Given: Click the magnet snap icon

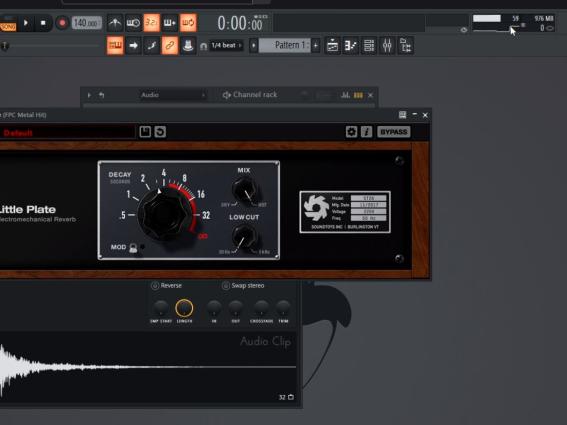Looking at the screenshot, I should (203, 46).
